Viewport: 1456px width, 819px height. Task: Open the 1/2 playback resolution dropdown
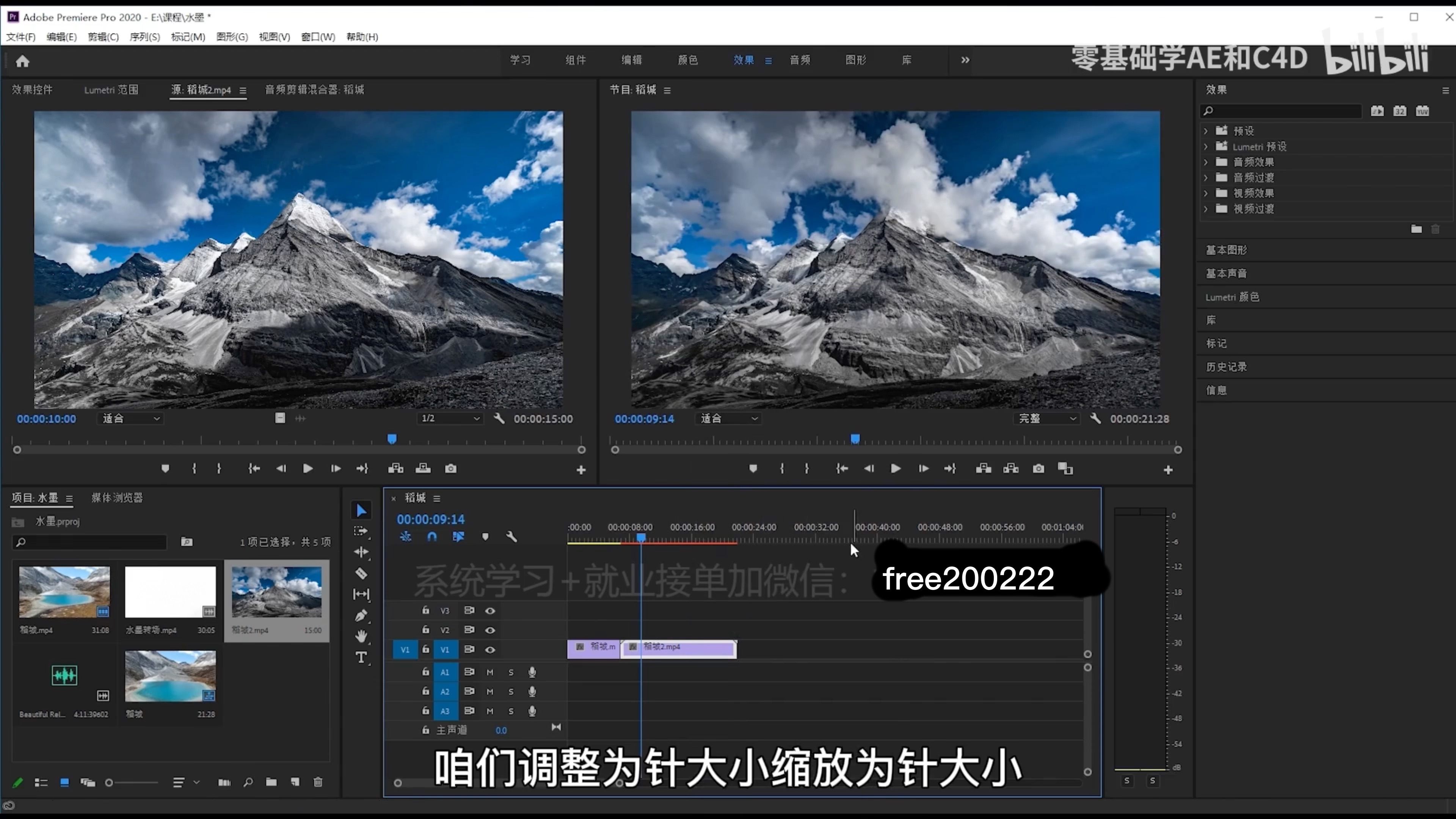pos(450,418)
